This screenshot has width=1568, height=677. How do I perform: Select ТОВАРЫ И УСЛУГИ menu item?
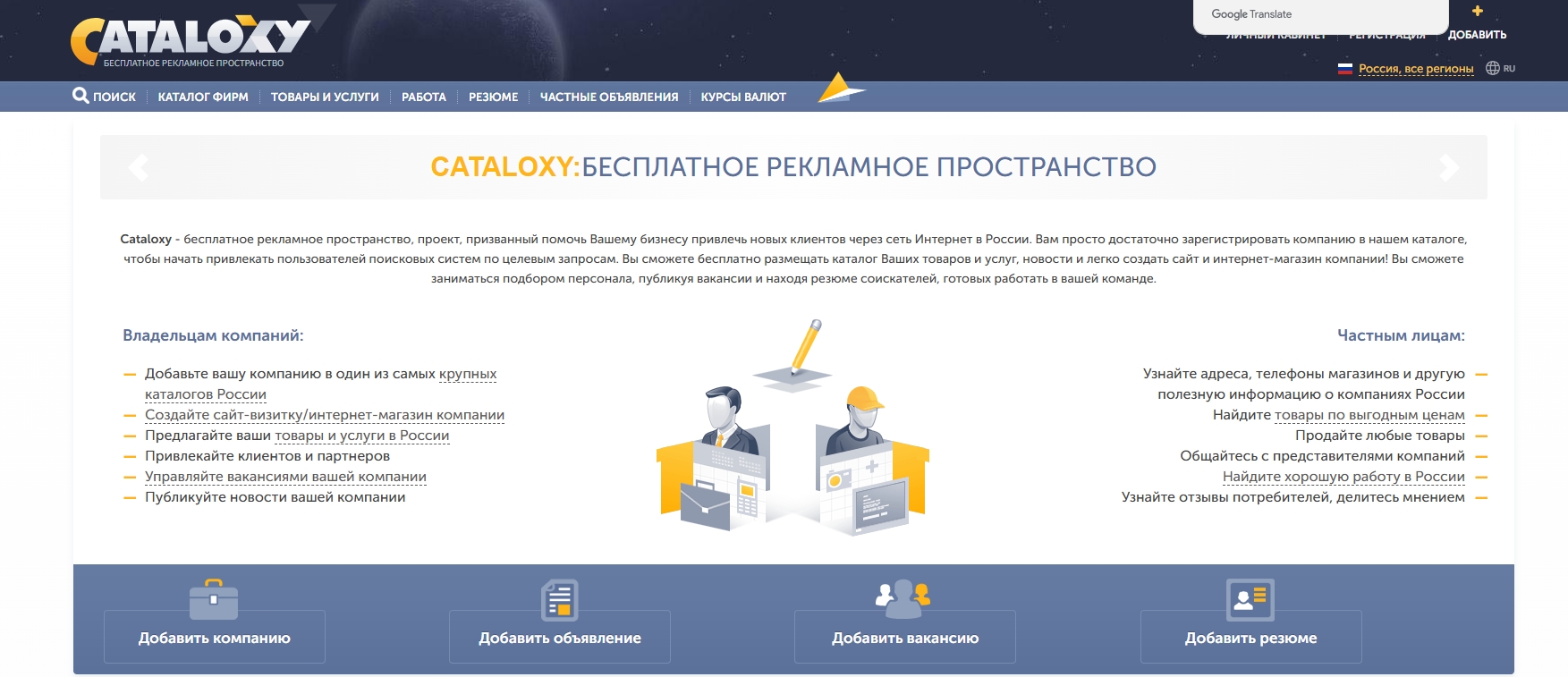[325, 97]
